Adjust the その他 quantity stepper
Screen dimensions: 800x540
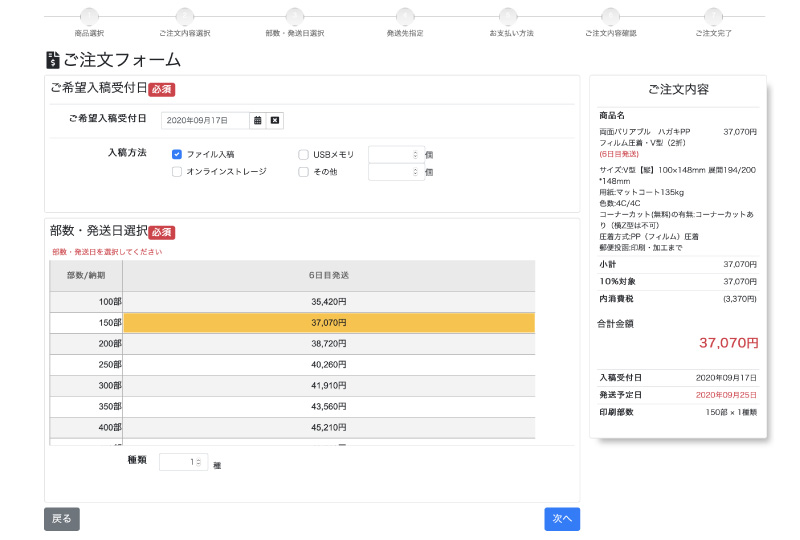point(415,172)
